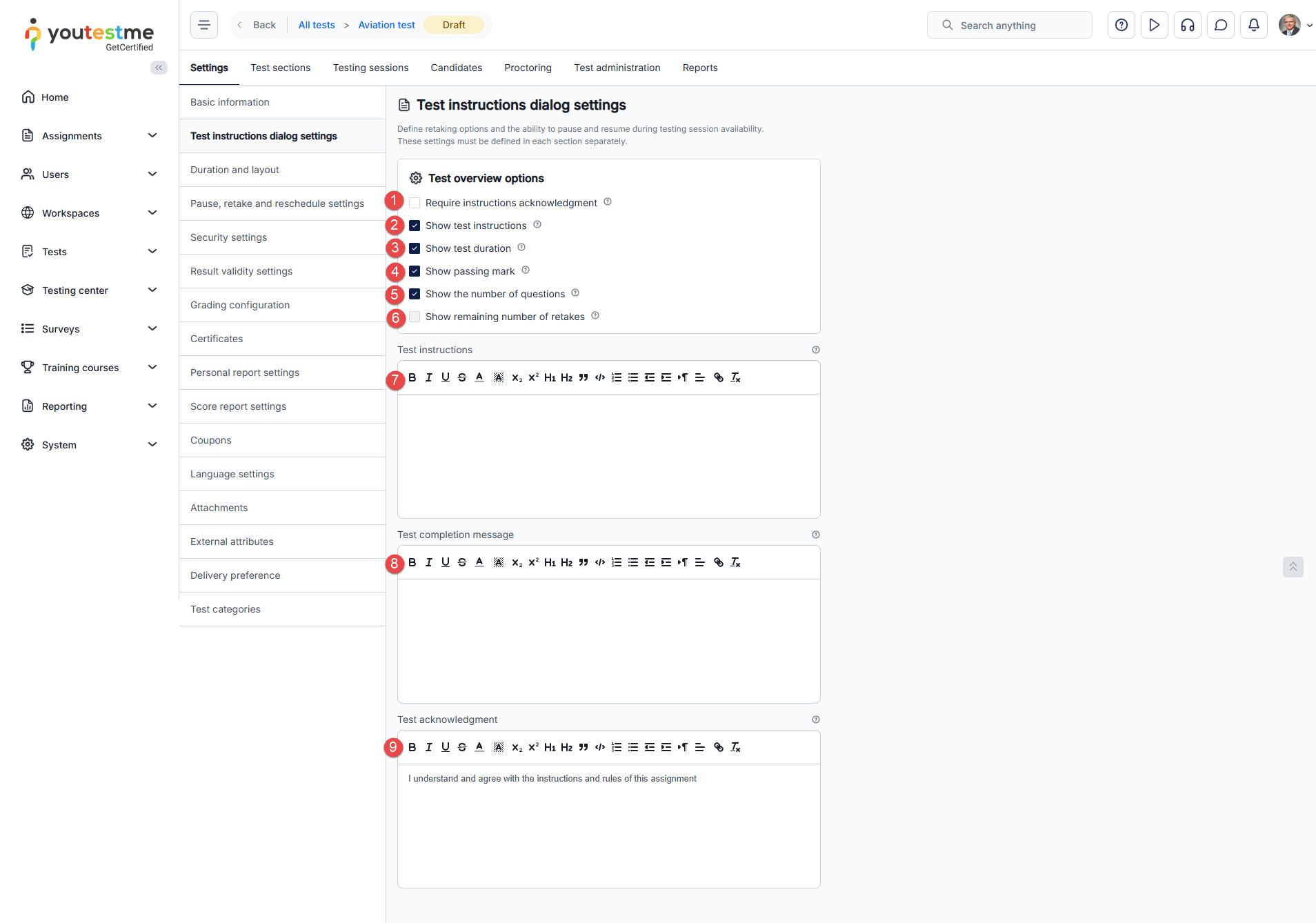The width and height of the screenshot is (1316, 923).
Task: Toggle Show passing mark checkbox
Action: pos(415,271)
